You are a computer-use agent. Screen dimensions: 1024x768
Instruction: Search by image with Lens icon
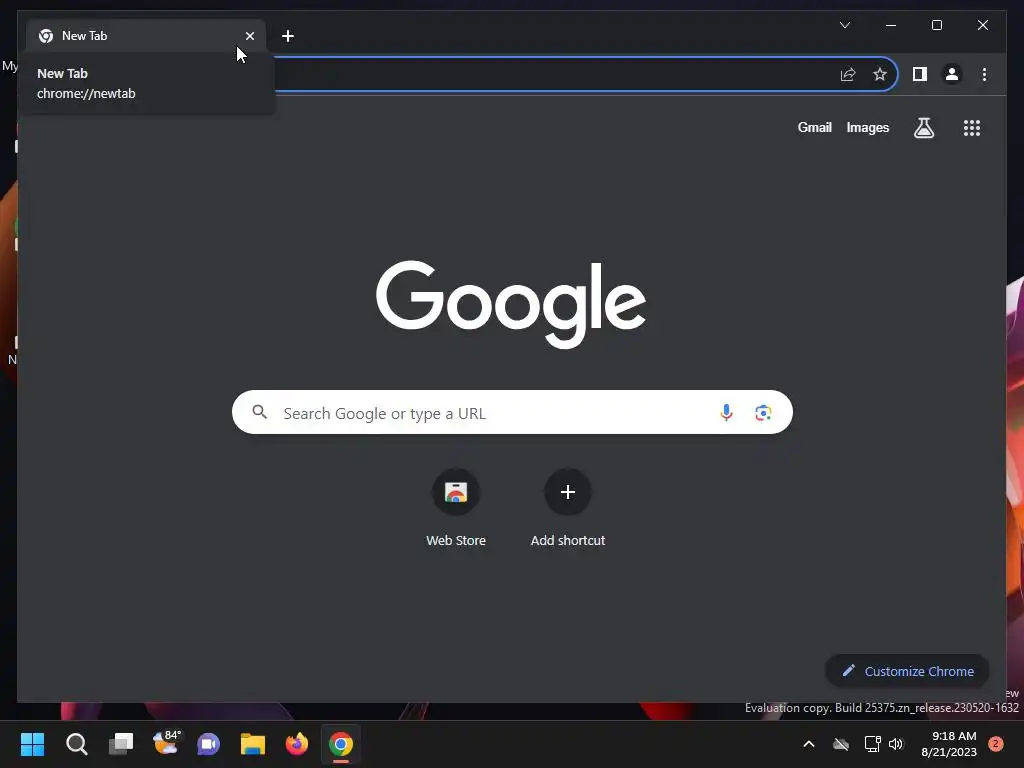tap(763, 412)
